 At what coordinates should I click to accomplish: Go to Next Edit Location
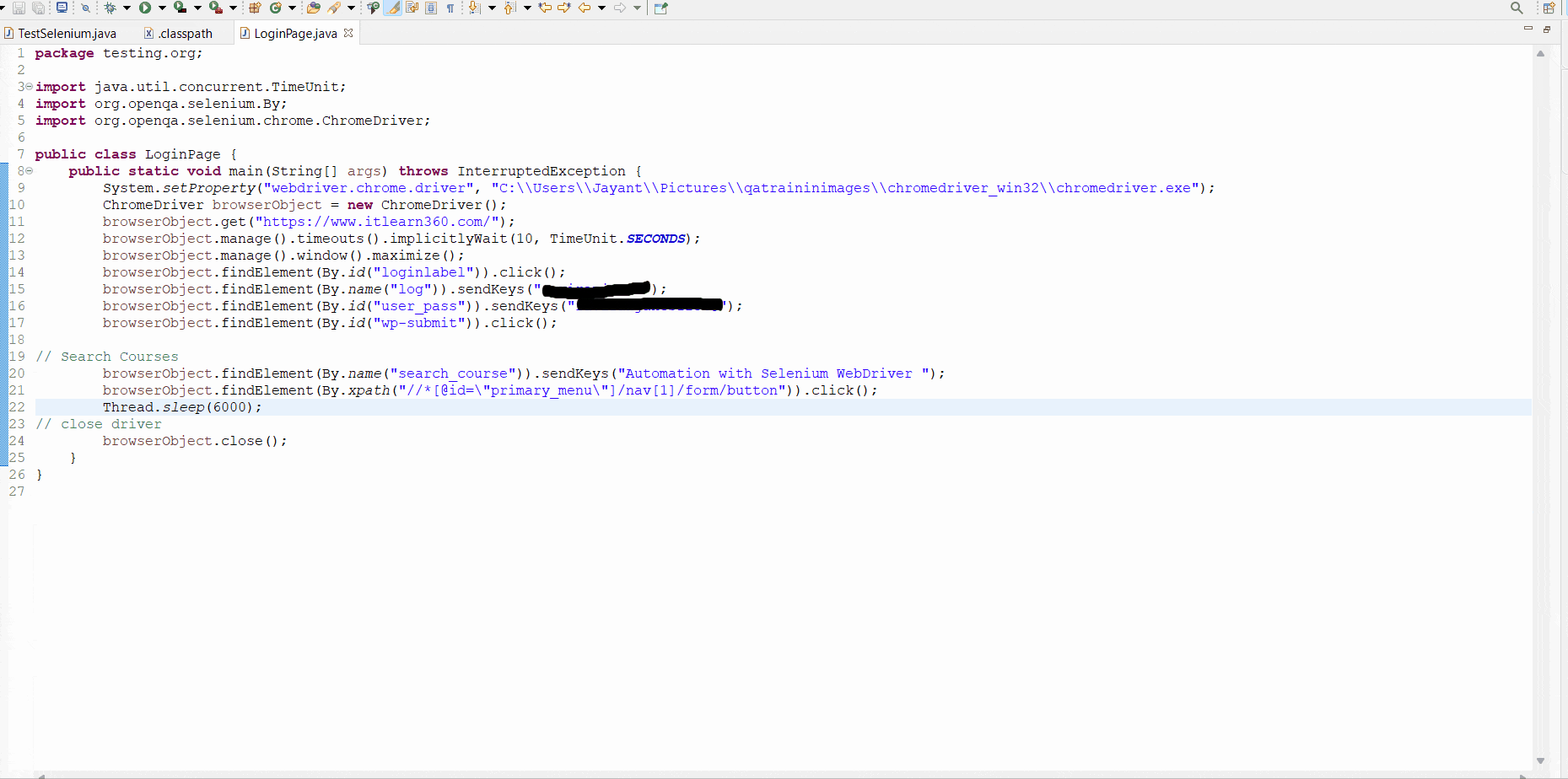coord(564,8)
